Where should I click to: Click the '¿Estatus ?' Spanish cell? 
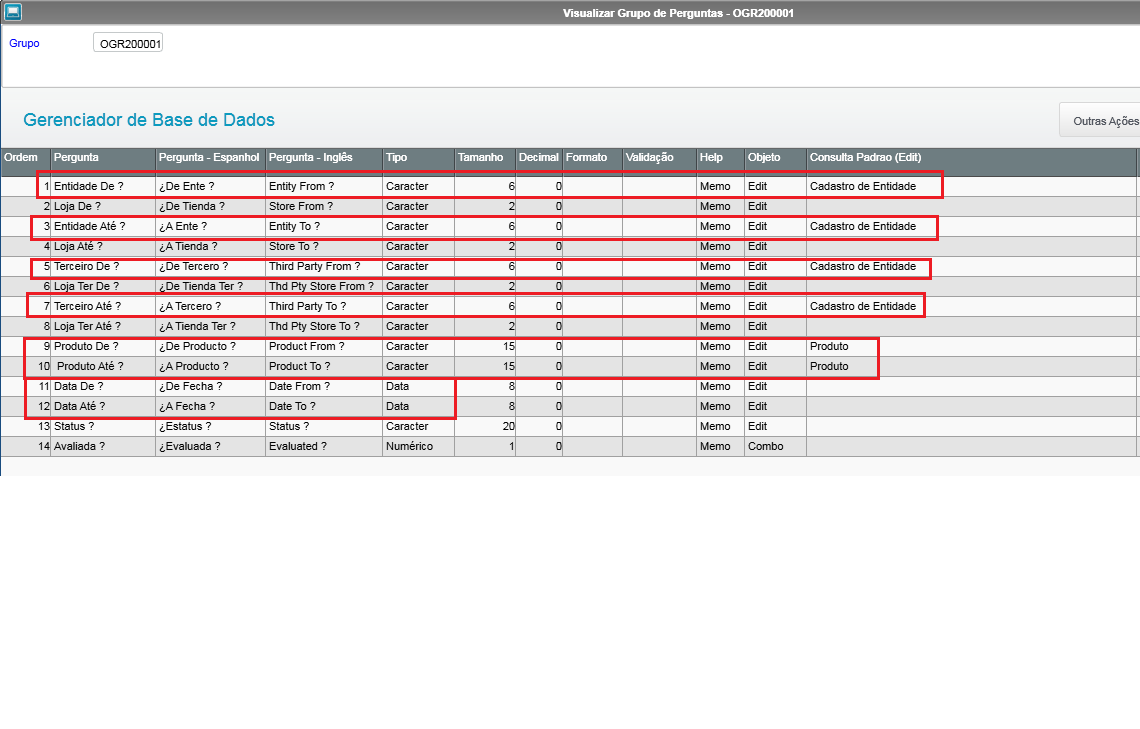[211, 427]
